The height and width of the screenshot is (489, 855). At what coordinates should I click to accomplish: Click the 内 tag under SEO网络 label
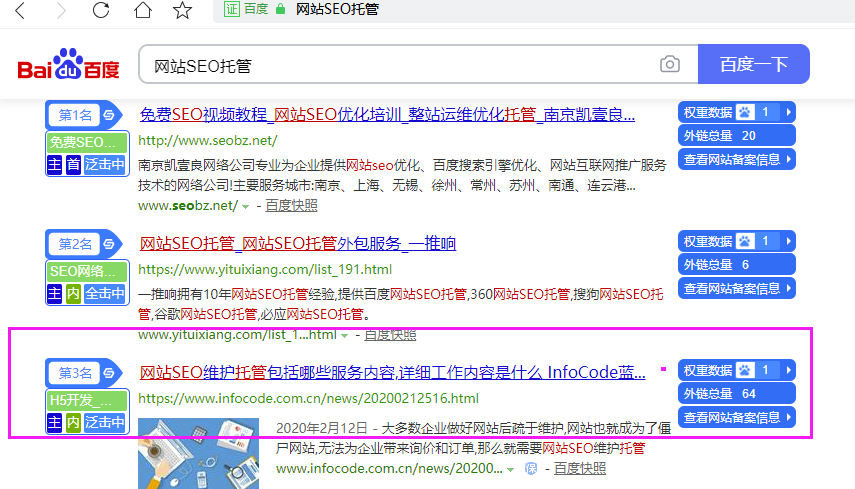coord(73,293)
